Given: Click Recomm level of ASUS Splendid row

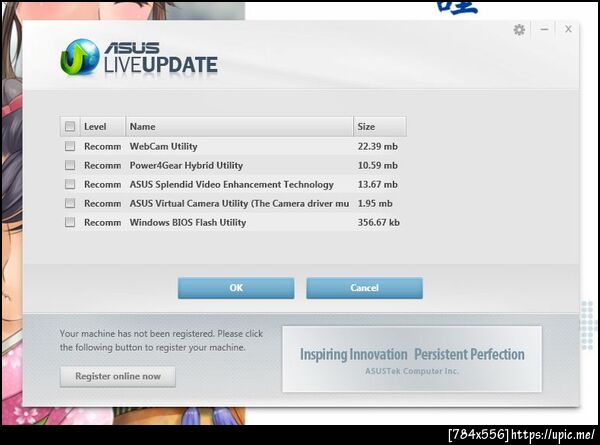Looking at the screenshot, I should tap(103, 185).
